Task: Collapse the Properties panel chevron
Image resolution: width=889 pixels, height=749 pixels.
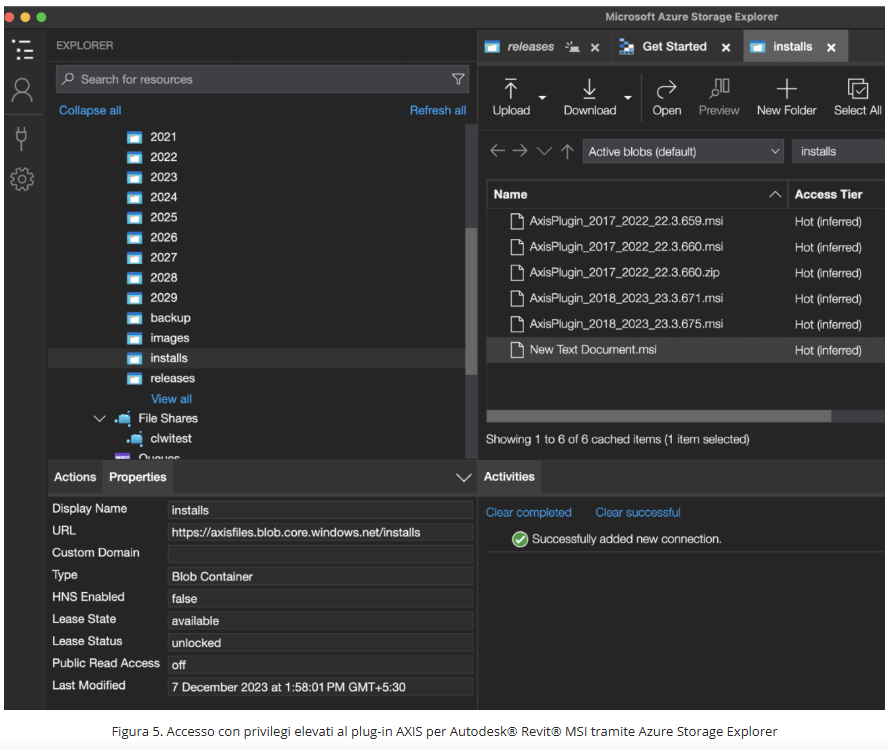Action: click(x=463, y=478)
